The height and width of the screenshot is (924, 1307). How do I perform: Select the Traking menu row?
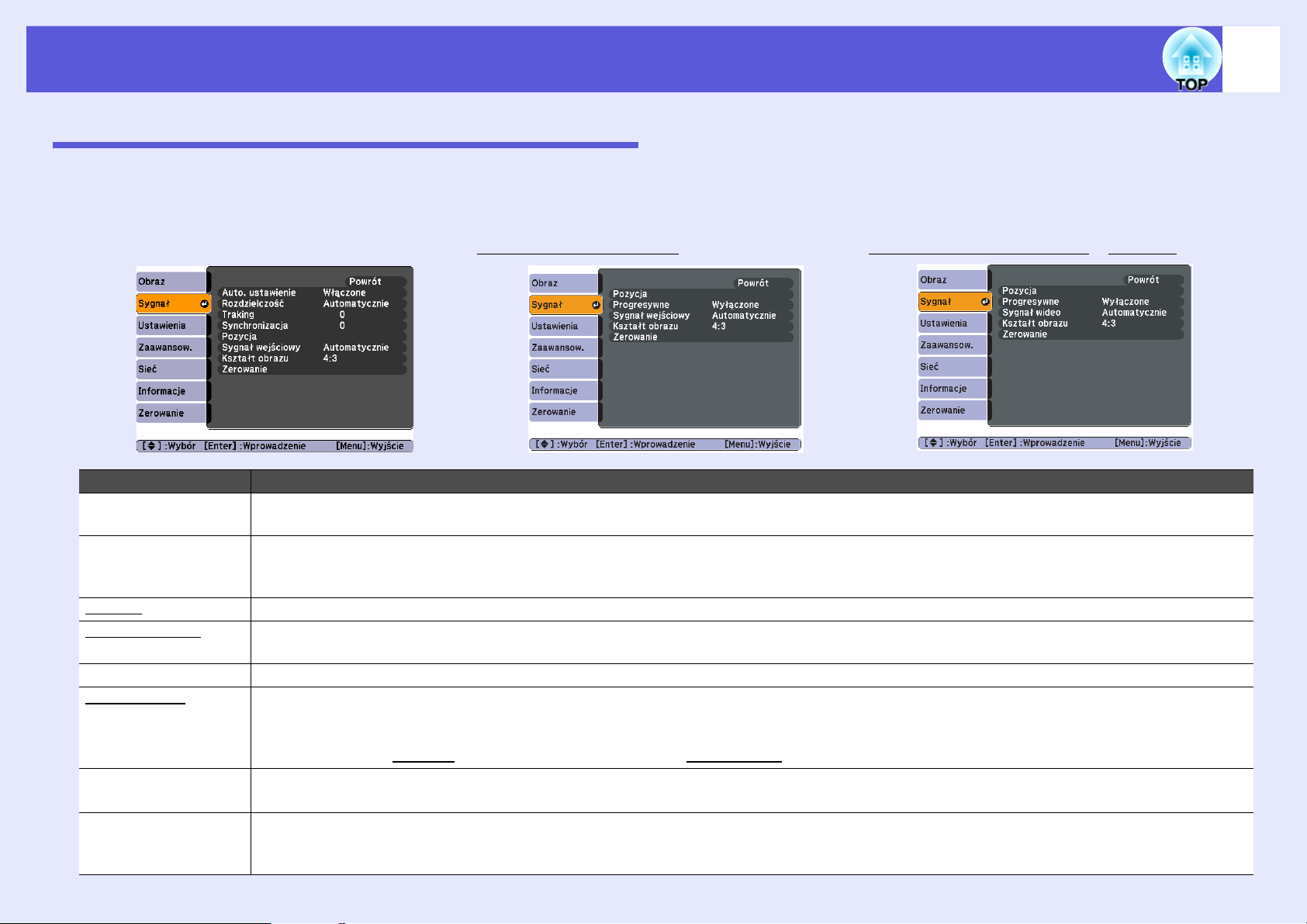(312, 314)
